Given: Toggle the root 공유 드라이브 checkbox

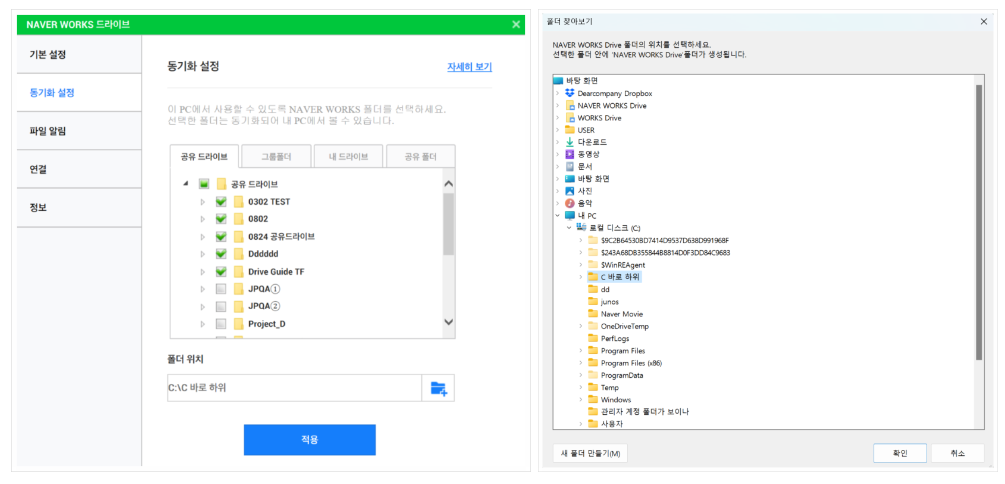Looking at the screenshot, I should tap(204, 184).
